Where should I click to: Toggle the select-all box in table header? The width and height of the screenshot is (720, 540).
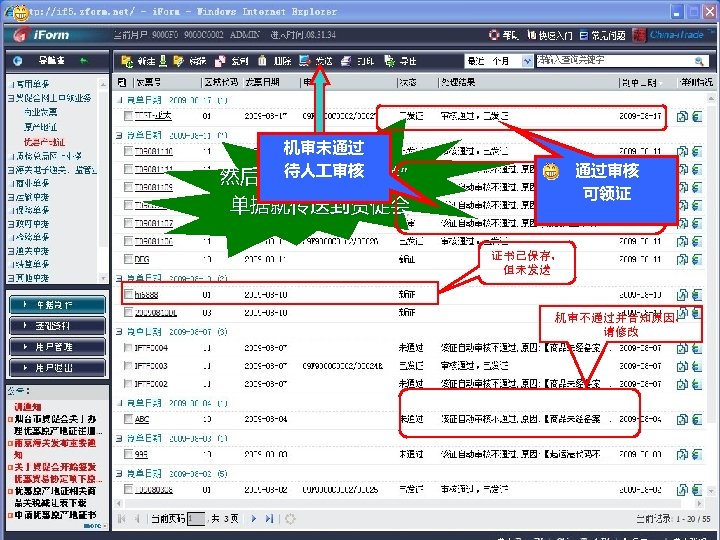point(122,82)
